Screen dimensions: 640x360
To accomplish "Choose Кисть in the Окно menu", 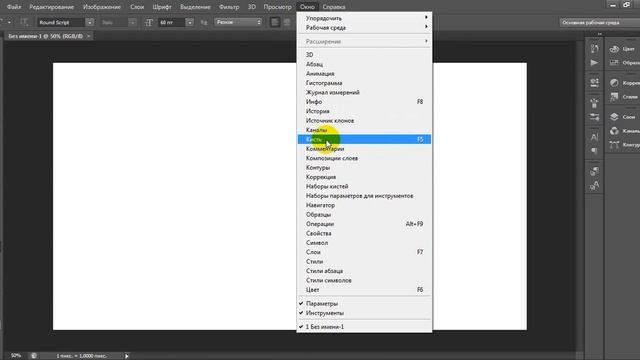I will pos(364,140).
